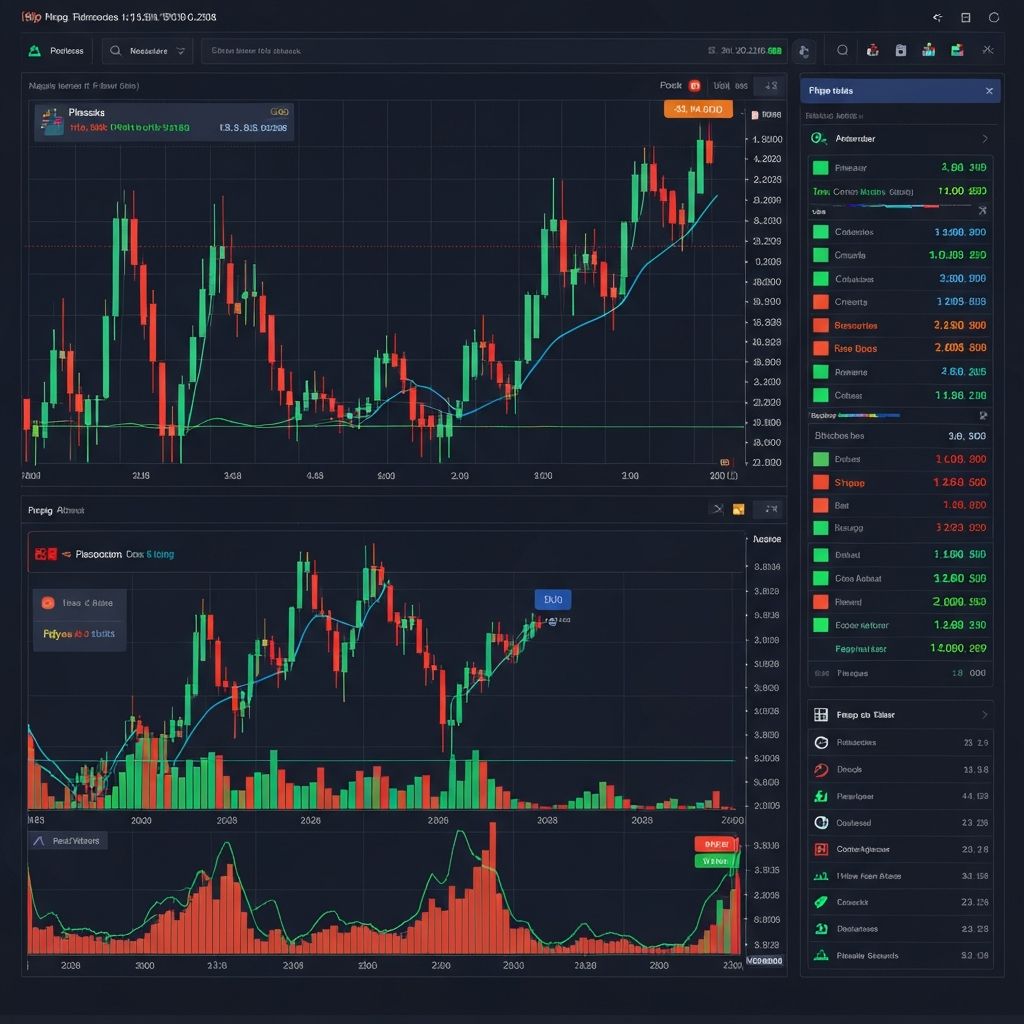Image resolution: width=1024 pixels, height=1024 pixels.
Task: Click the circular indicator icon beside the search bar
Action: pyautogui.click(x=803, y=50)
